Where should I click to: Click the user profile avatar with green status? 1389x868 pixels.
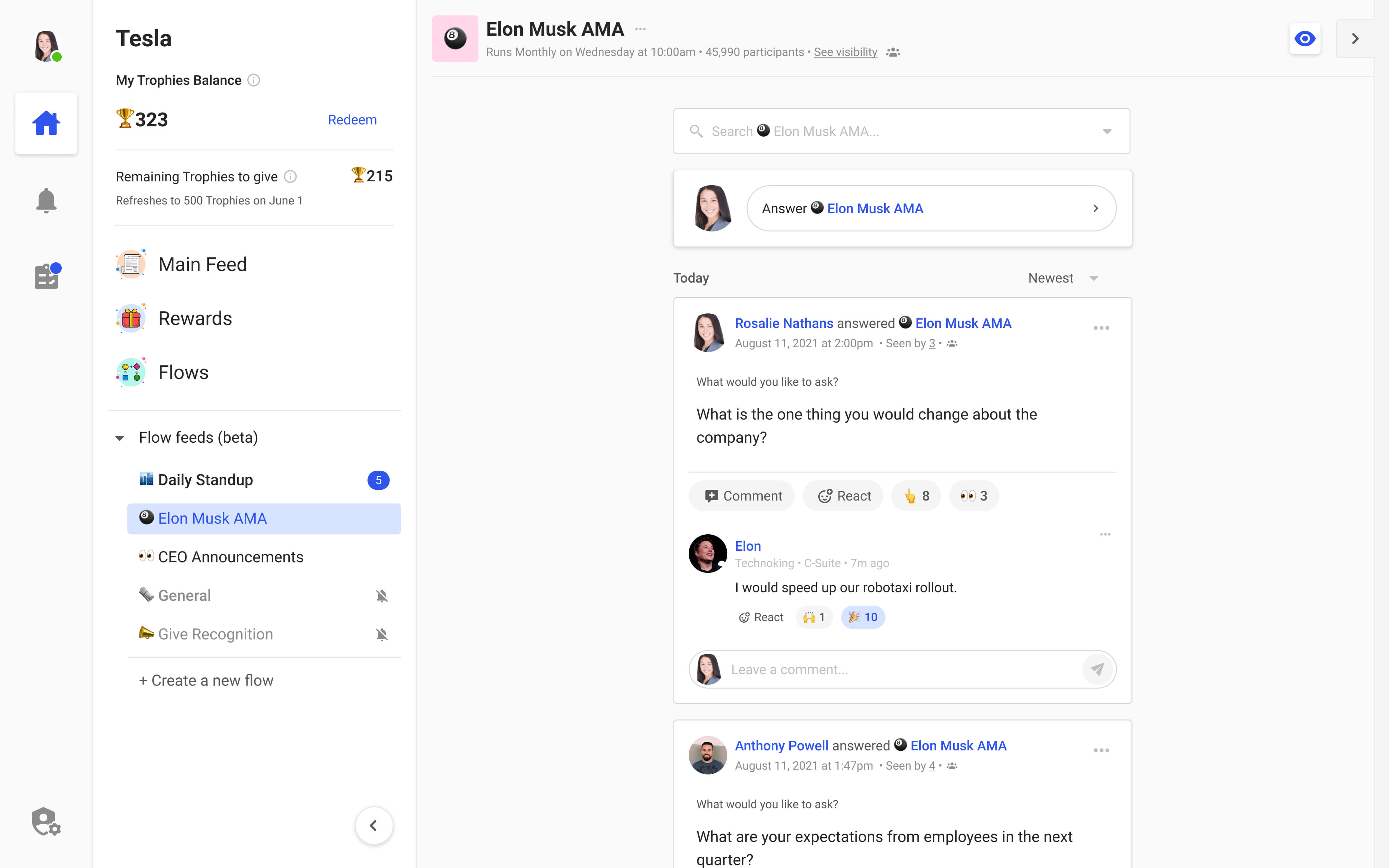pos(47,46)
